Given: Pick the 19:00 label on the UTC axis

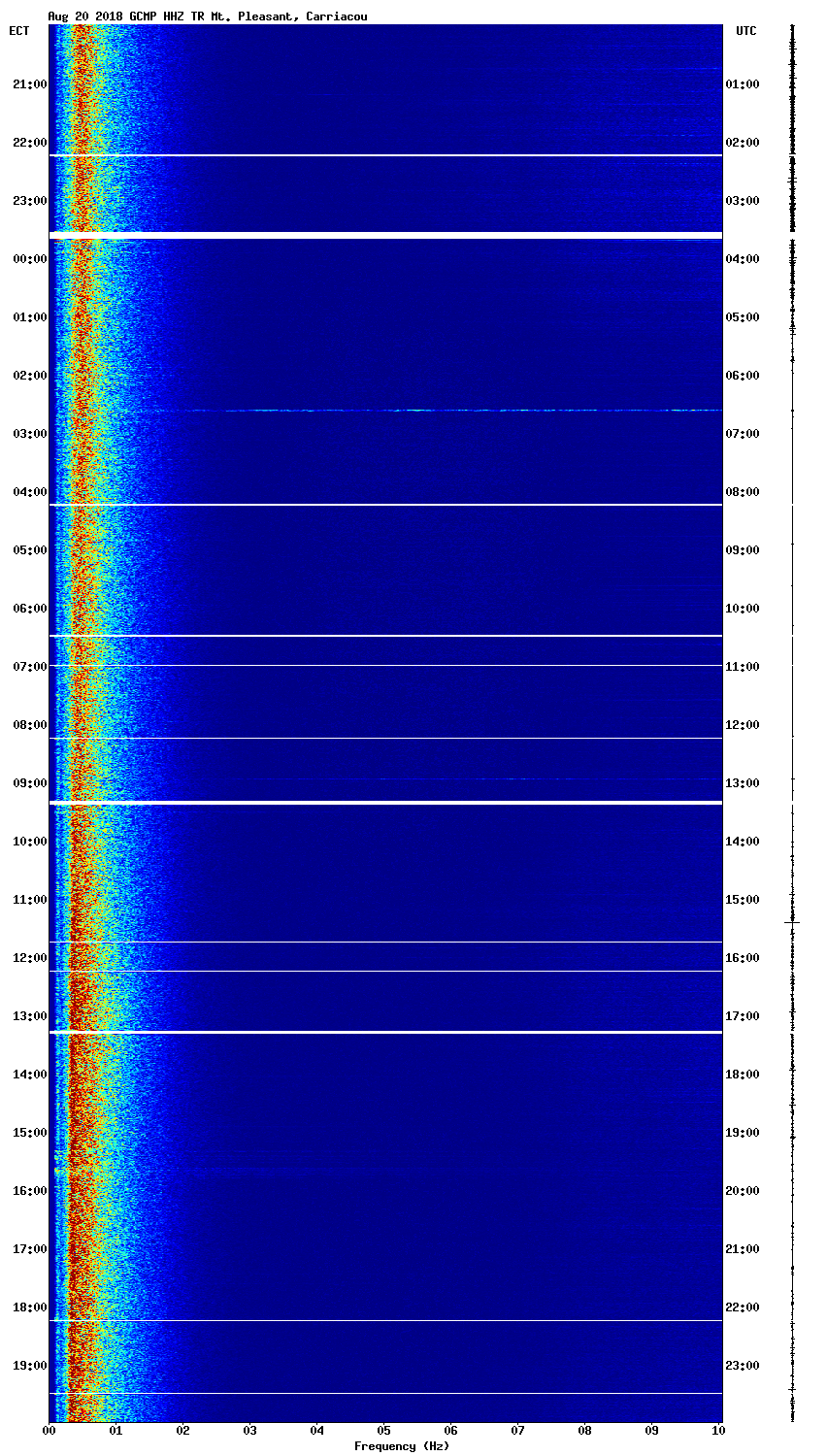Looking at the screenshot, I should [743, 1133].
